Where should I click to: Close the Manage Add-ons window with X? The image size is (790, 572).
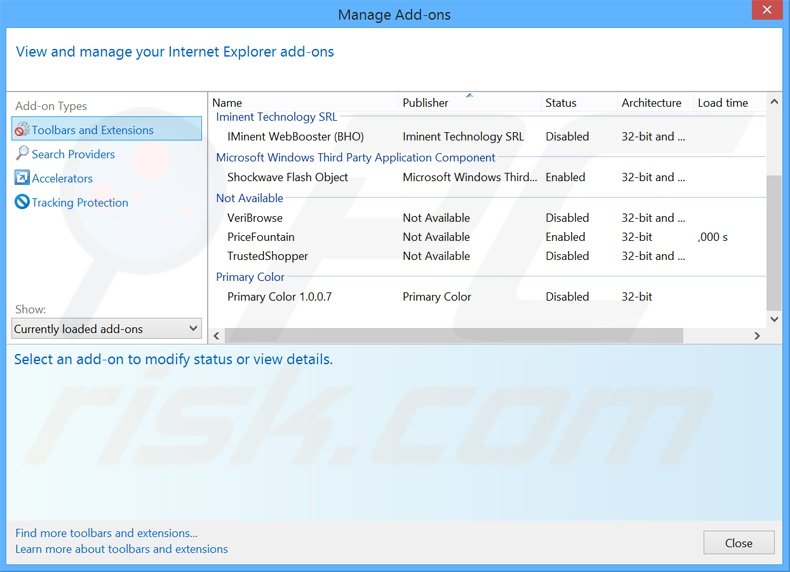click(x=767, y=10)
